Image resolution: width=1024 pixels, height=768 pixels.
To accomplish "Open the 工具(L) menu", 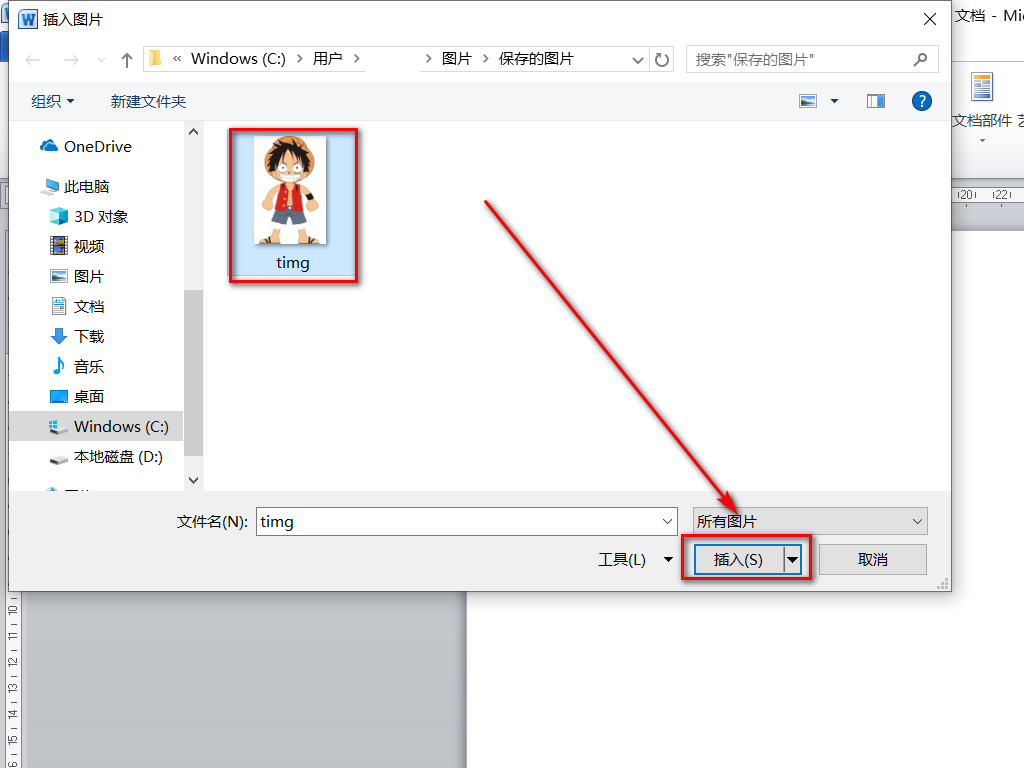I will [635, 560].
